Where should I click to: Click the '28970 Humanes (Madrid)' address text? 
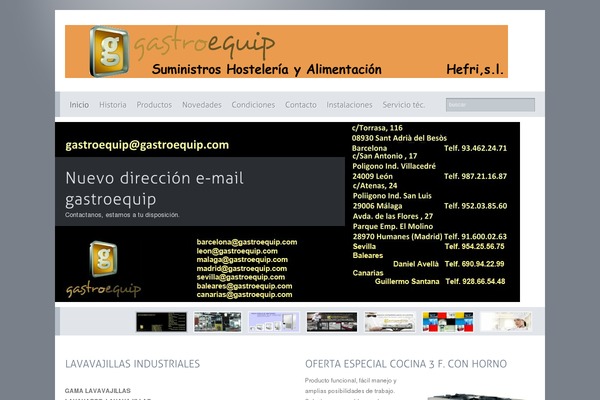click(397, 237)
